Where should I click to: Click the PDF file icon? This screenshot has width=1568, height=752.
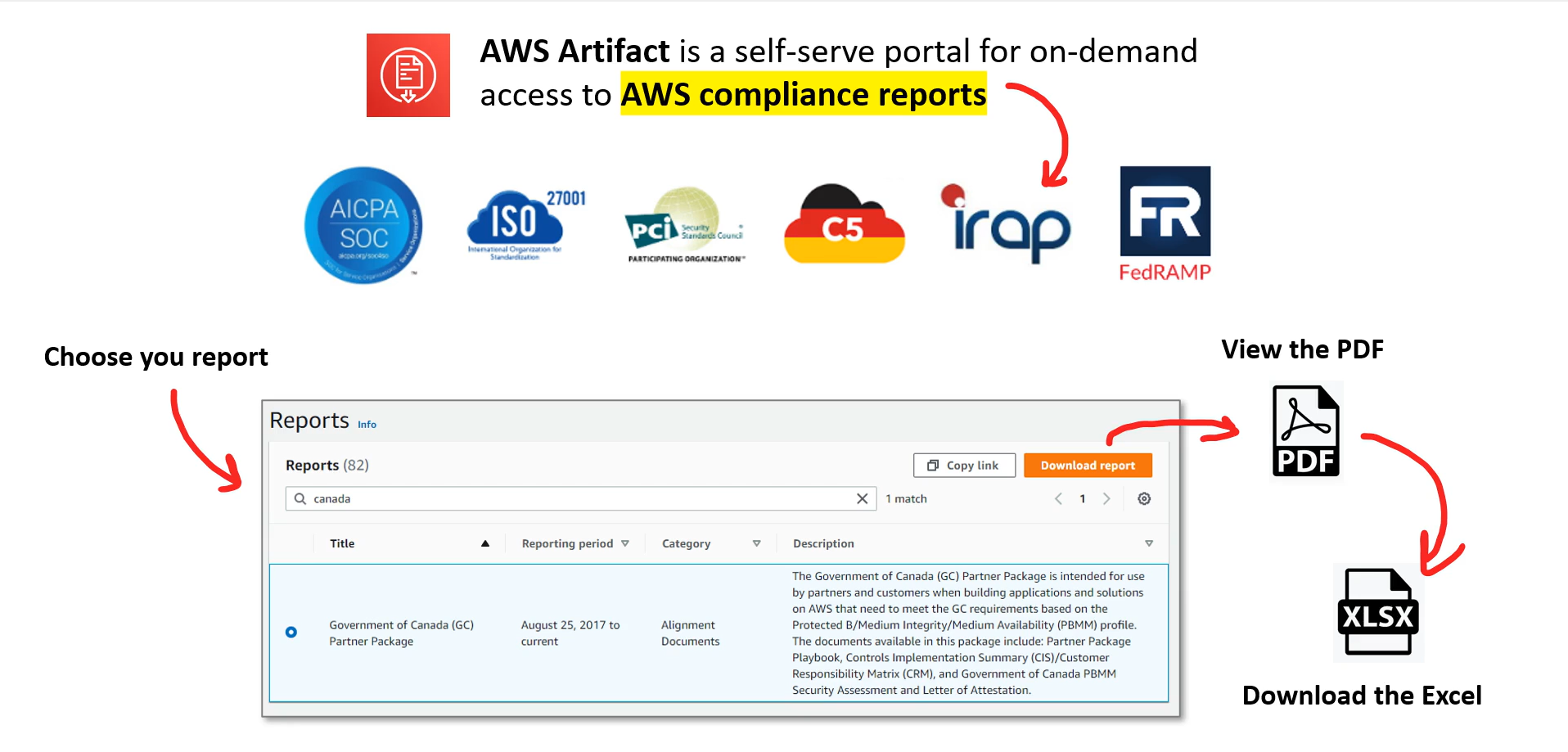(1305, 431)
